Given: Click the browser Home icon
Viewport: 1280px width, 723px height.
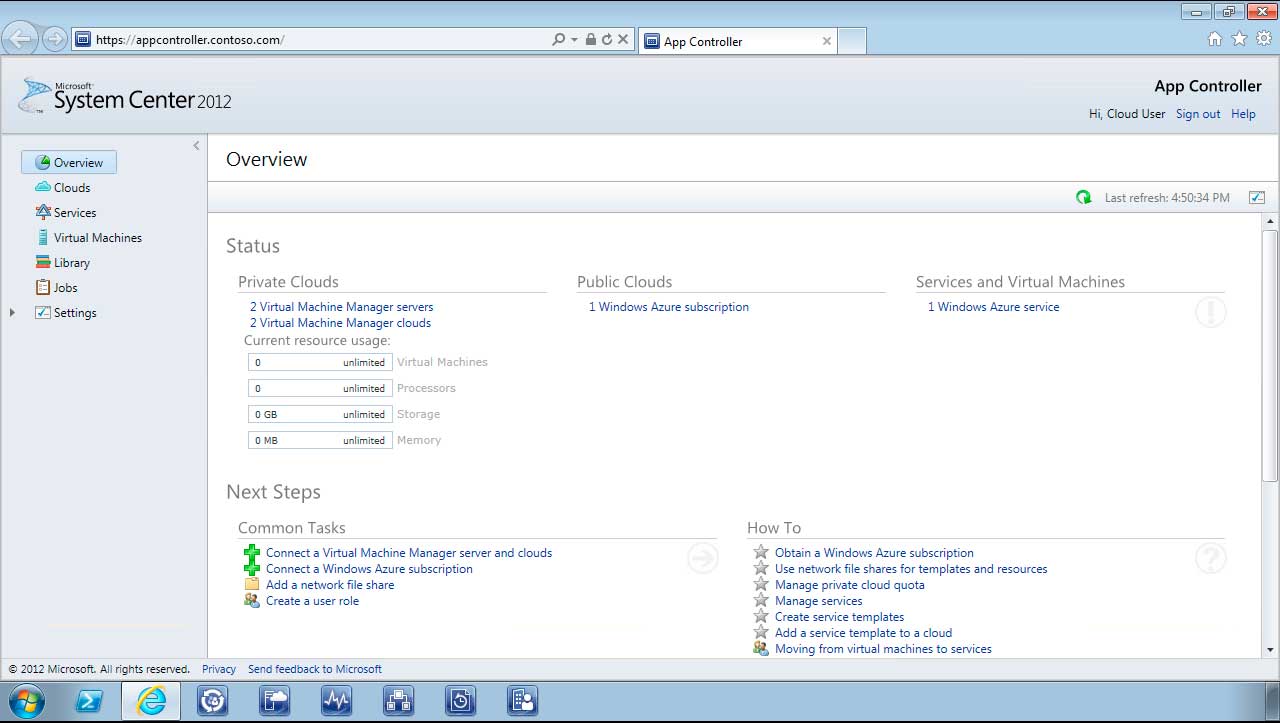Looking at the screenshot, I should click(1215, 39).
